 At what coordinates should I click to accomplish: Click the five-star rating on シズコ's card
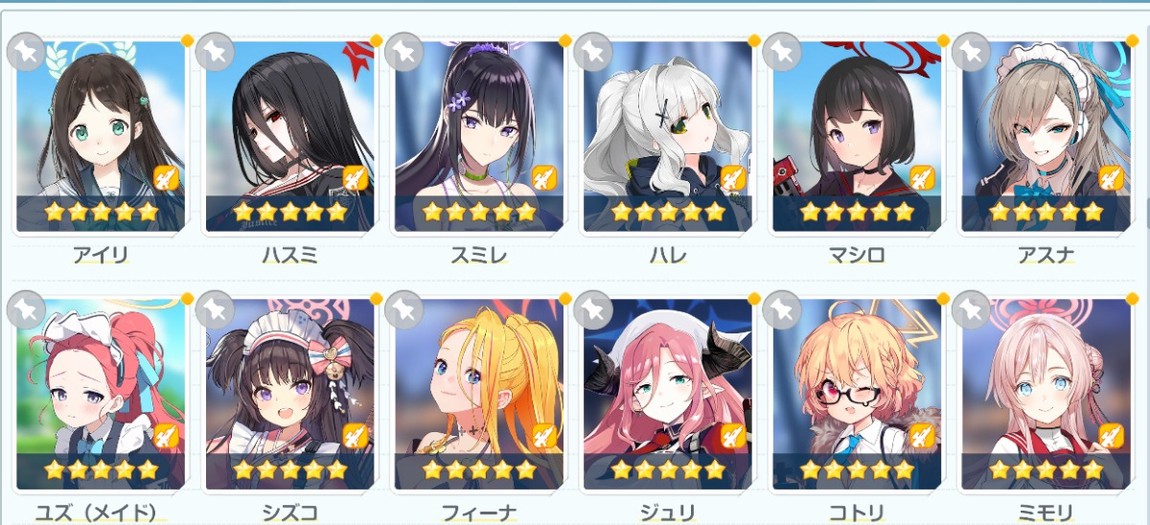pos(290,469)
